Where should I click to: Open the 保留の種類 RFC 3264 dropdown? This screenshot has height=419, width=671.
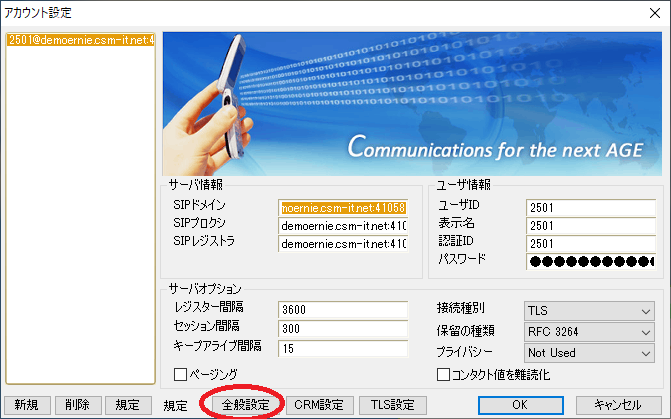click(x=589, y=332)
